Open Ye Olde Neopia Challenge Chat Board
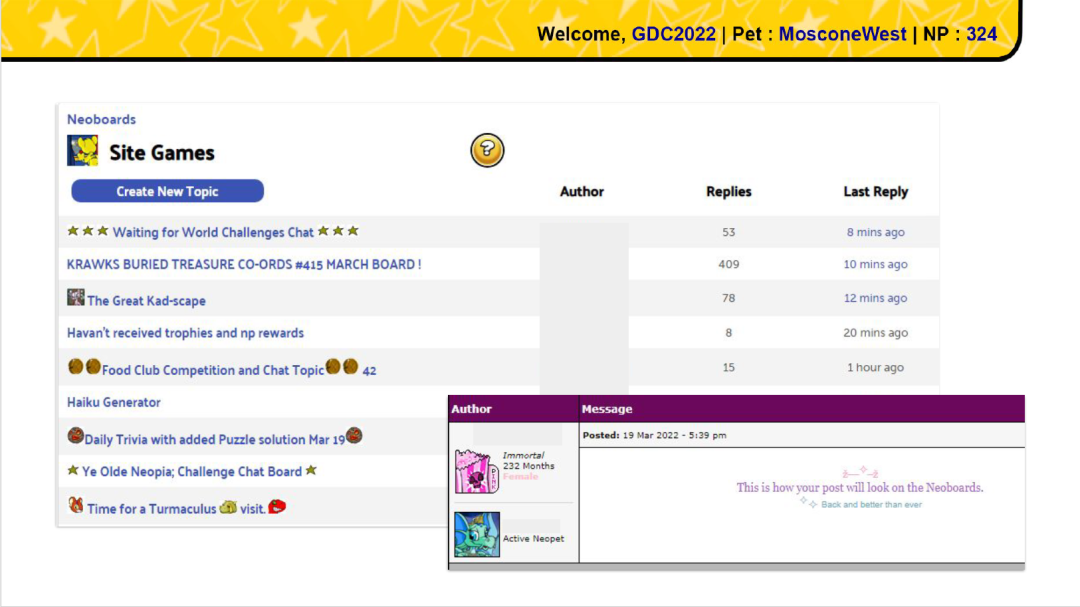Viewport: 1080px width, 607px height. (x=191, y=471)
